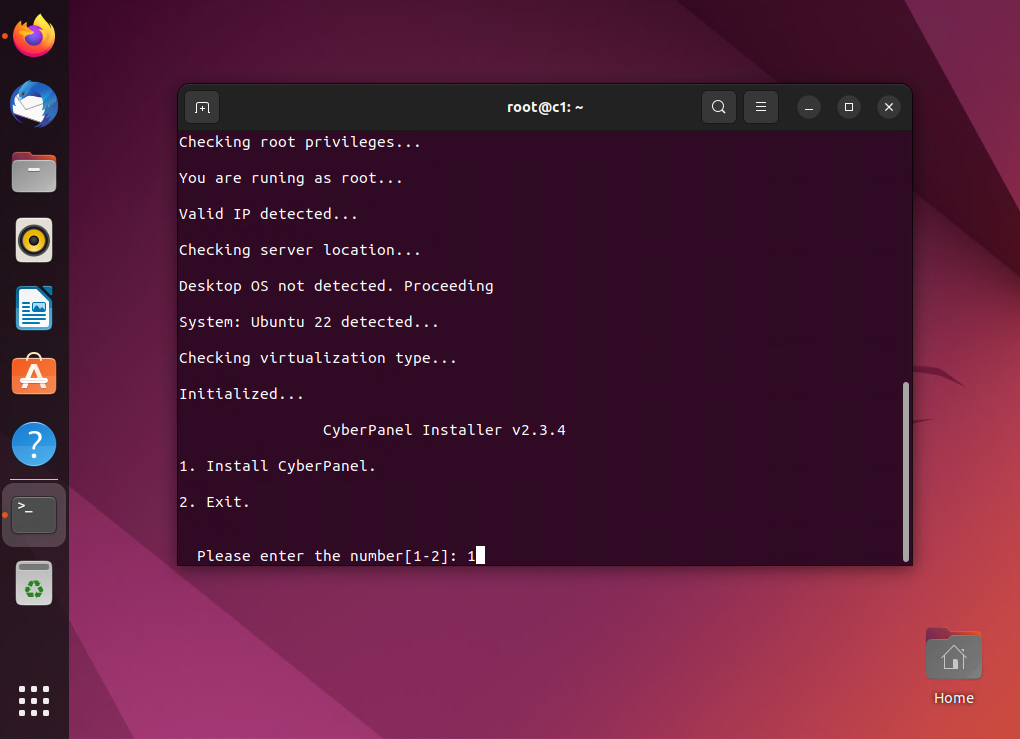
Task: Click 'Checking virtualization type...' line
Action: [318, 358]
